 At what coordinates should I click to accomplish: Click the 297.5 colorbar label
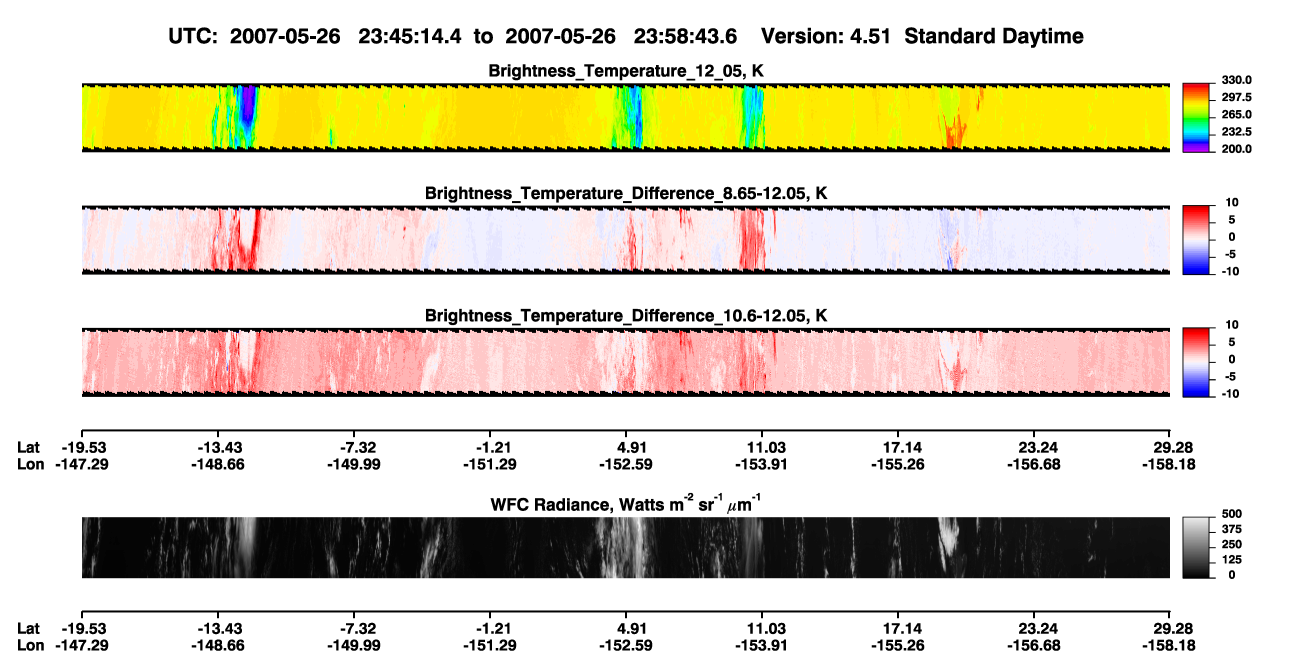tap(1236, 98)
